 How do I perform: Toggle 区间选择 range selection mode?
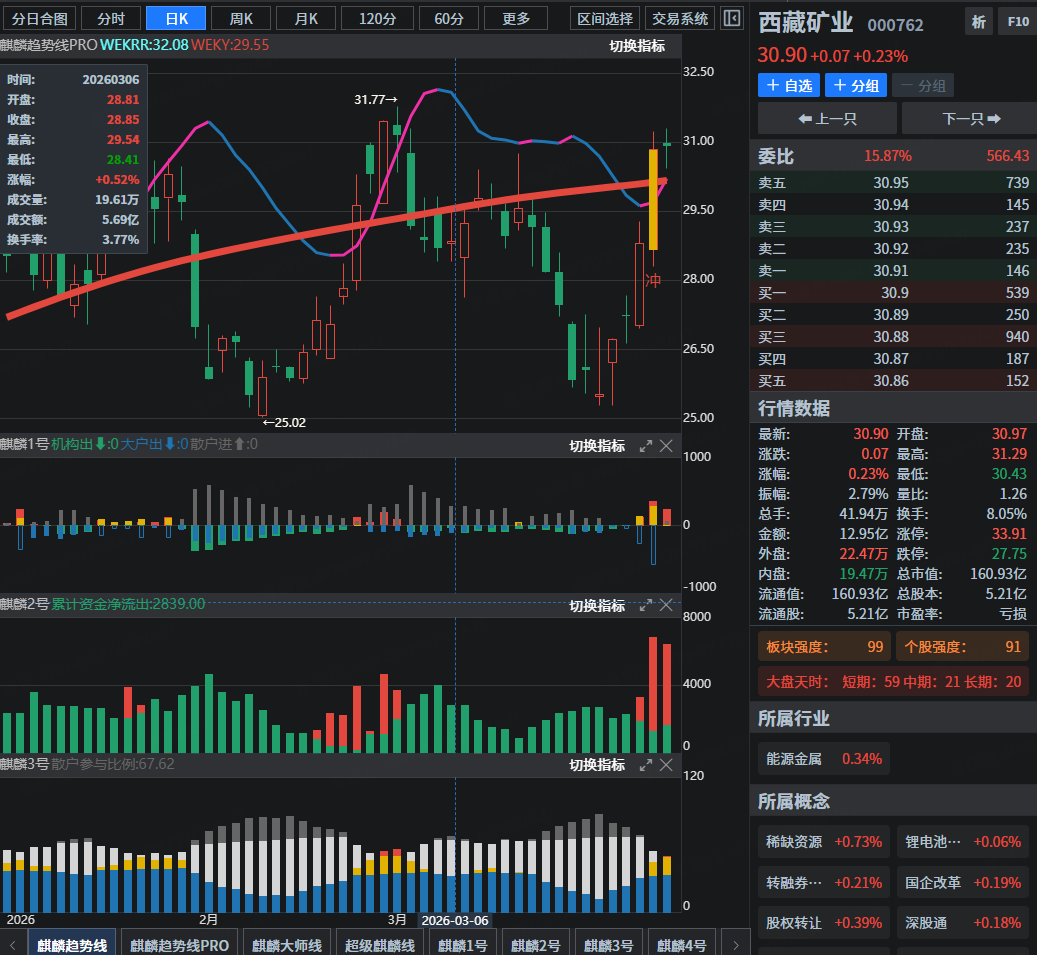coord(606,18)
